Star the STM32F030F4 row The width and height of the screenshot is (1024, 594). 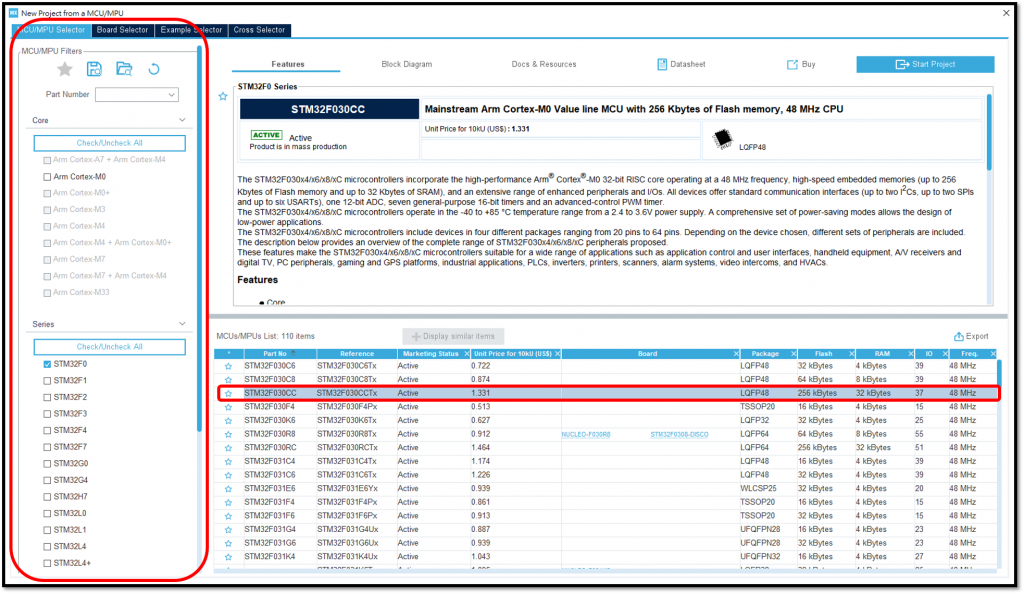click(x=229, y=408)
